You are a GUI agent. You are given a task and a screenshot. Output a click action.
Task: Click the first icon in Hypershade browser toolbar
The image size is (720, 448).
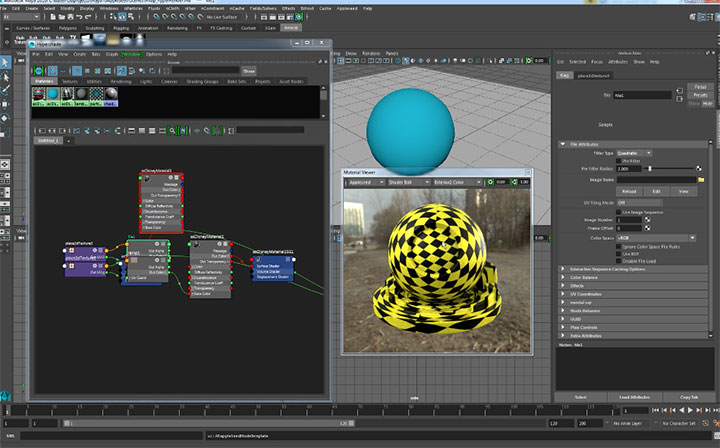(x=39, y=71)
